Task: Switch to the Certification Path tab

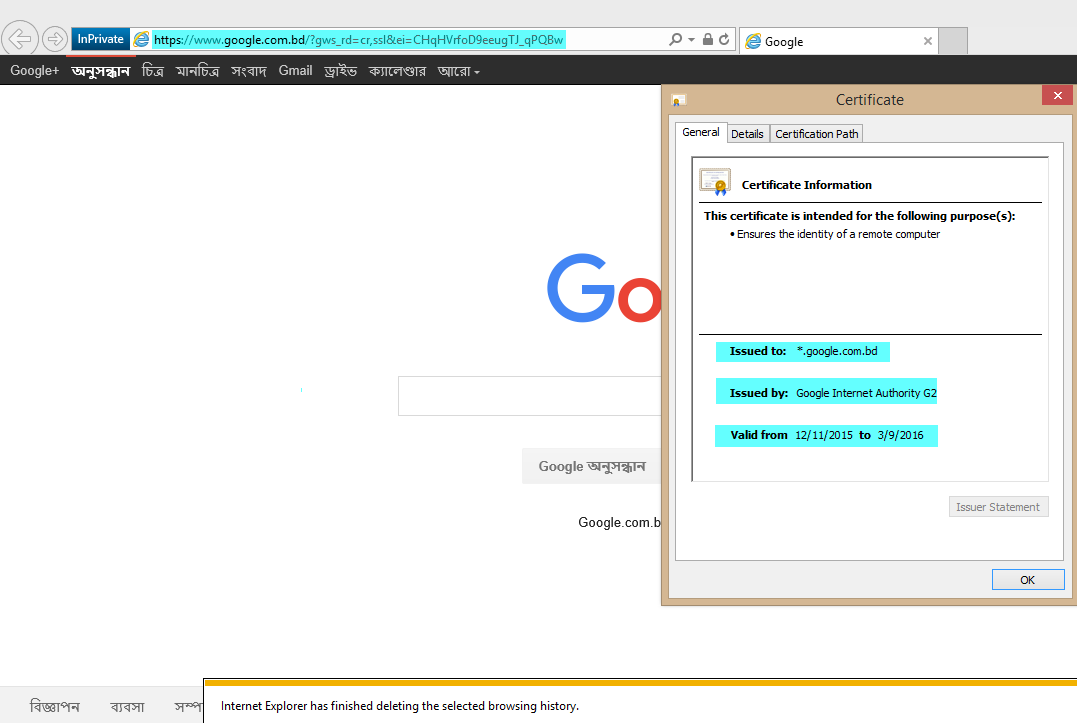Action: [x=817, y=134]
